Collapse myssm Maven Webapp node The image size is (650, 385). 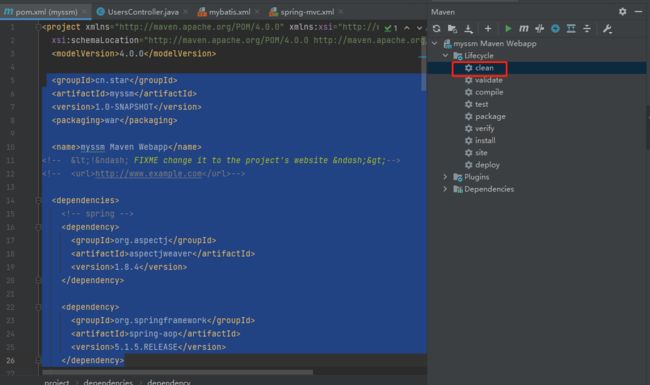coord(434,43)
